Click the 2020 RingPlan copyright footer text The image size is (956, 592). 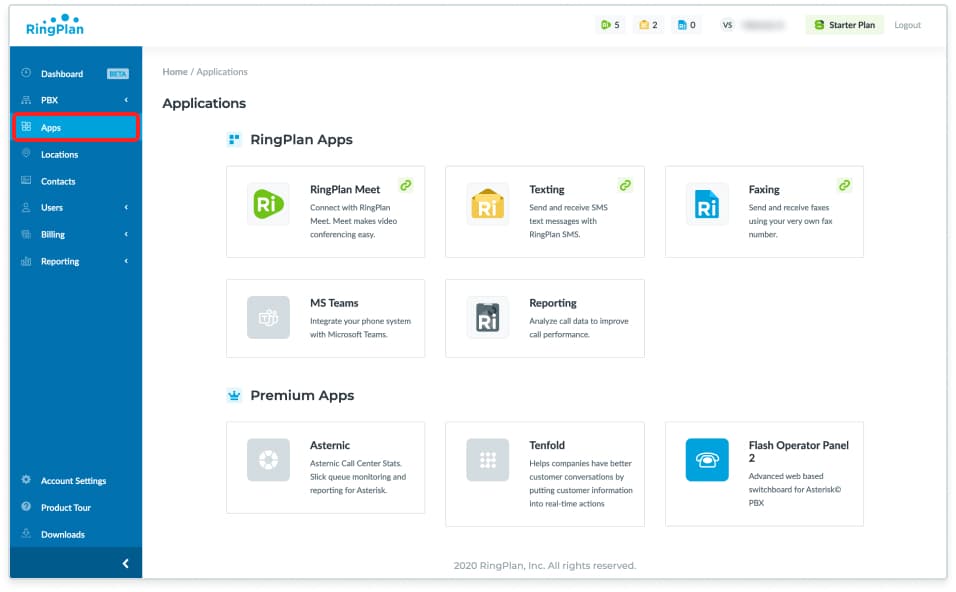pyautogui.click(x=544, y=566)
